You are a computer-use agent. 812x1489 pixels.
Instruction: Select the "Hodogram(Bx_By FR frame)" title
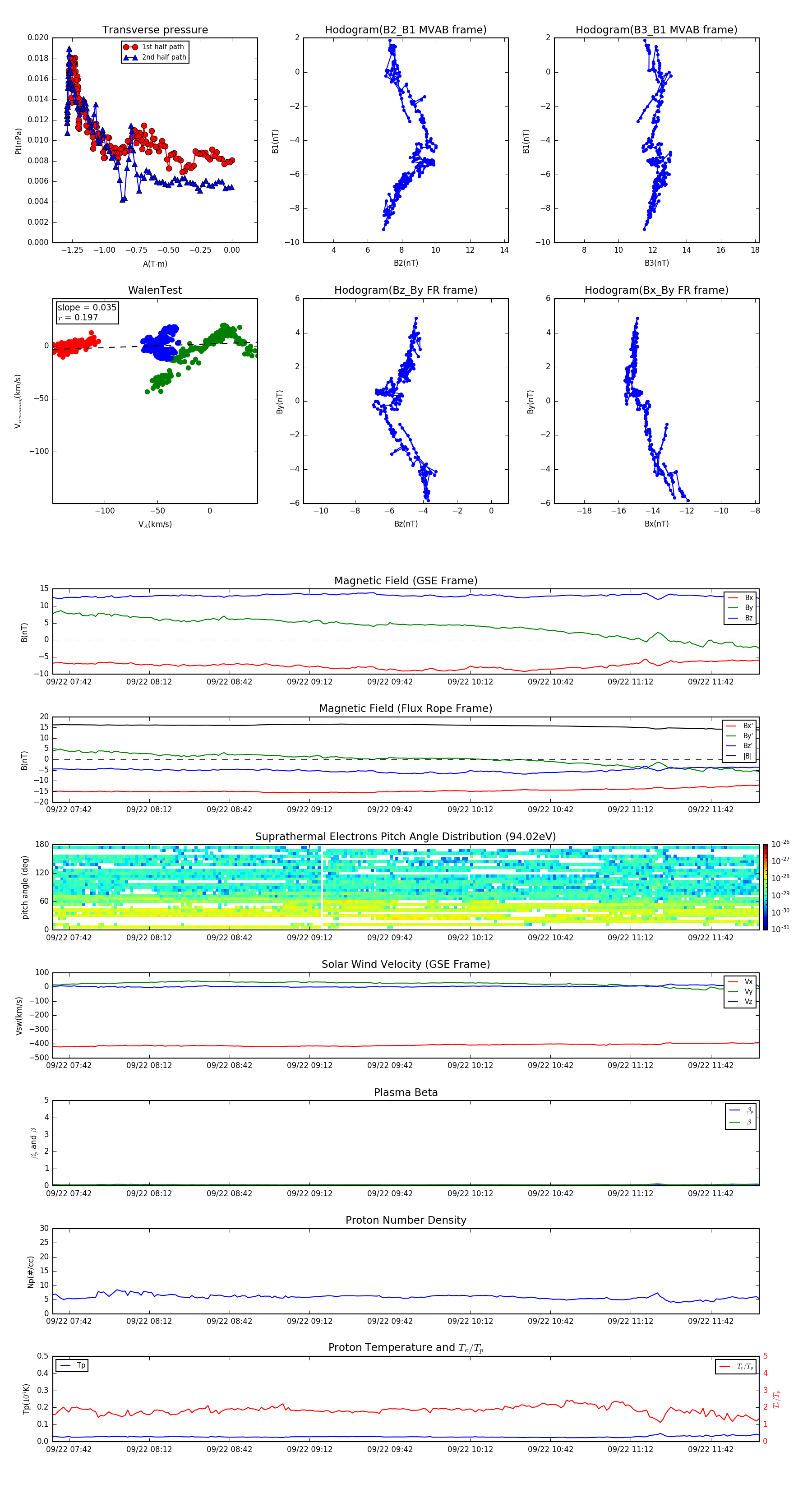(656, 290)
